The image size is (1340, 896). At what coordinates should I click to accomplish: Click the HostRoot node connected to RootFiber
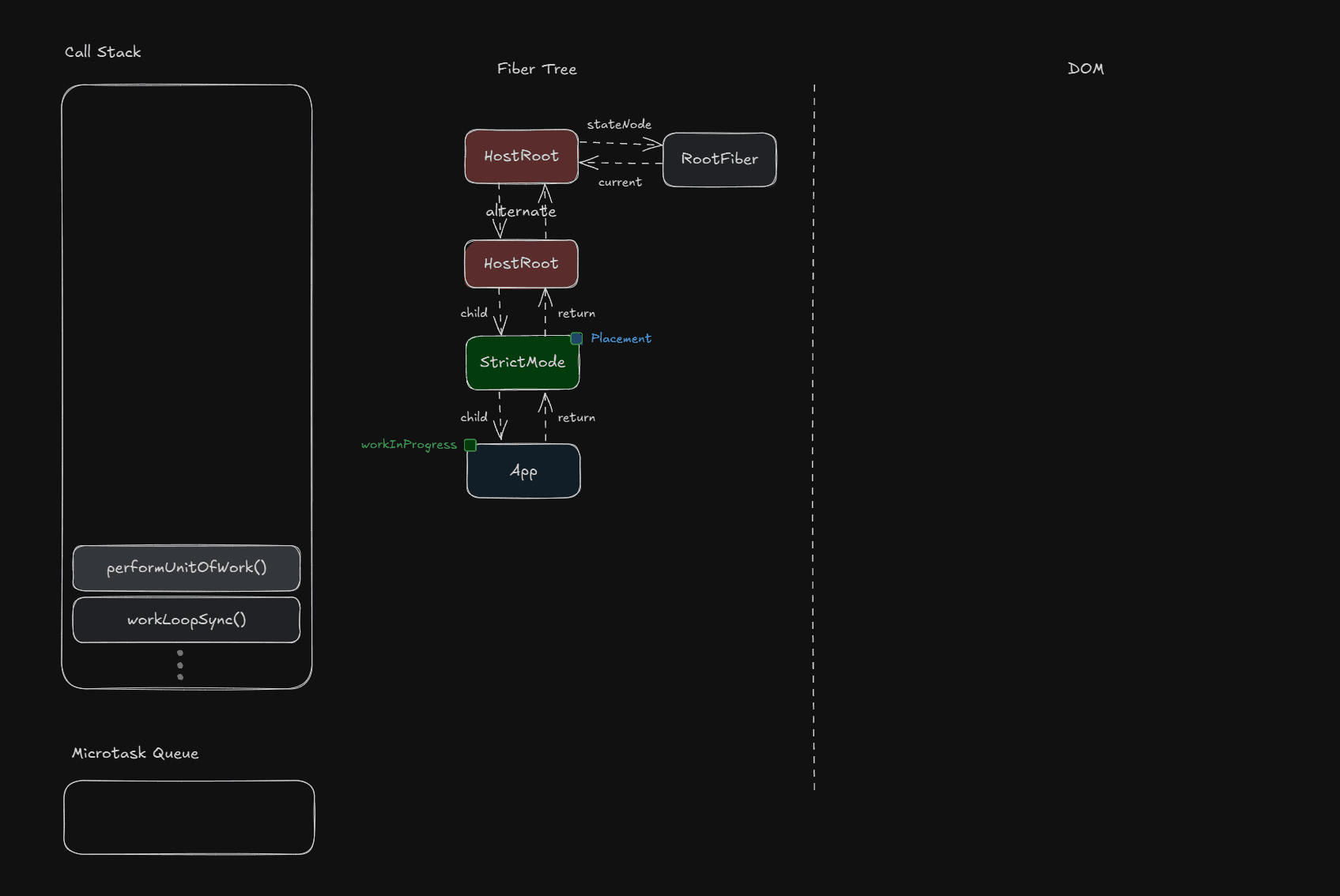click(521, 156)
